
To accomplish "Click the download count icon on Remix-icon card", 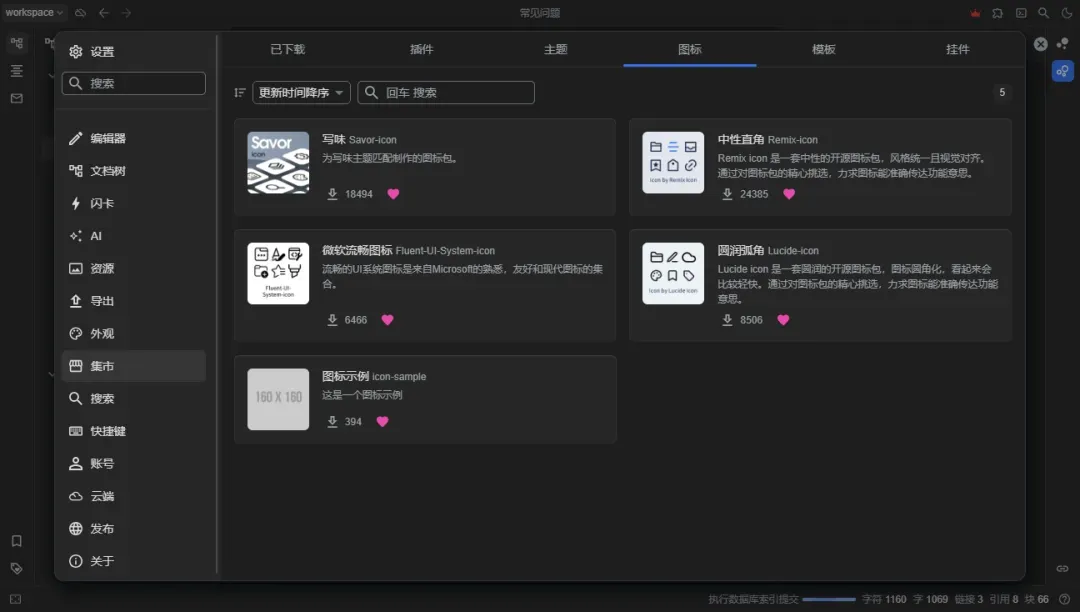I will [x=727, y=194].
